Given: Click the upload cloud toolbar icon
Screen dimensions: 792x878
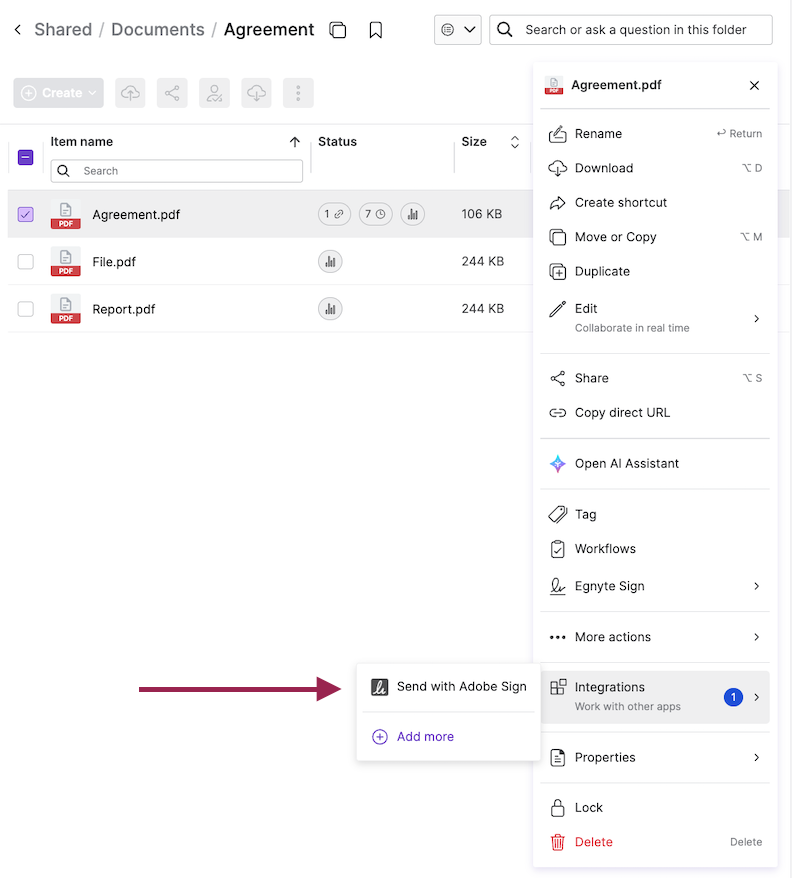Looking at the screenshot, I should coord(130,93).
